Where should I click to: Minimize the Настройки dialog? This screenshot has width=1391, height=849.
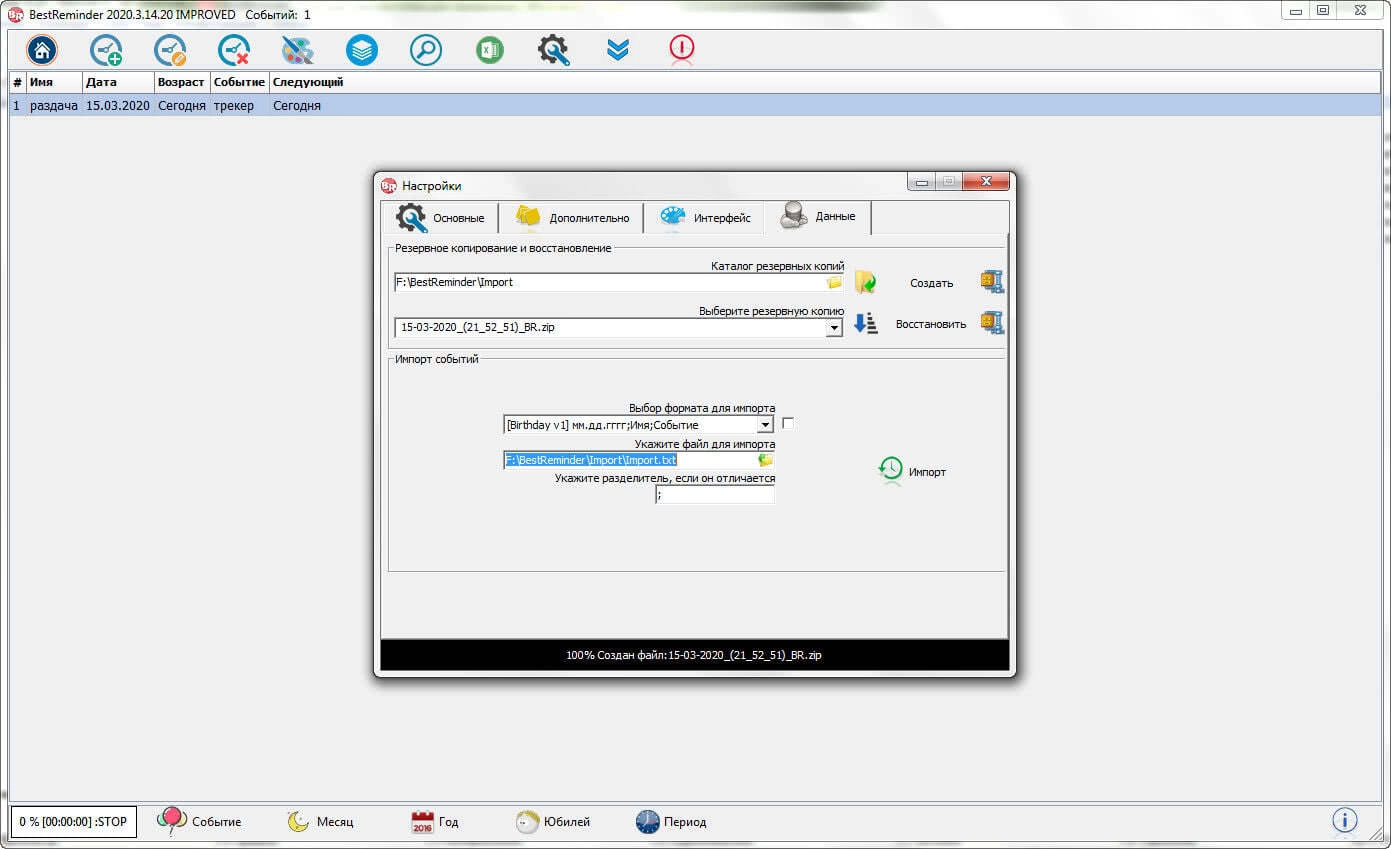[x=921, y=181]
